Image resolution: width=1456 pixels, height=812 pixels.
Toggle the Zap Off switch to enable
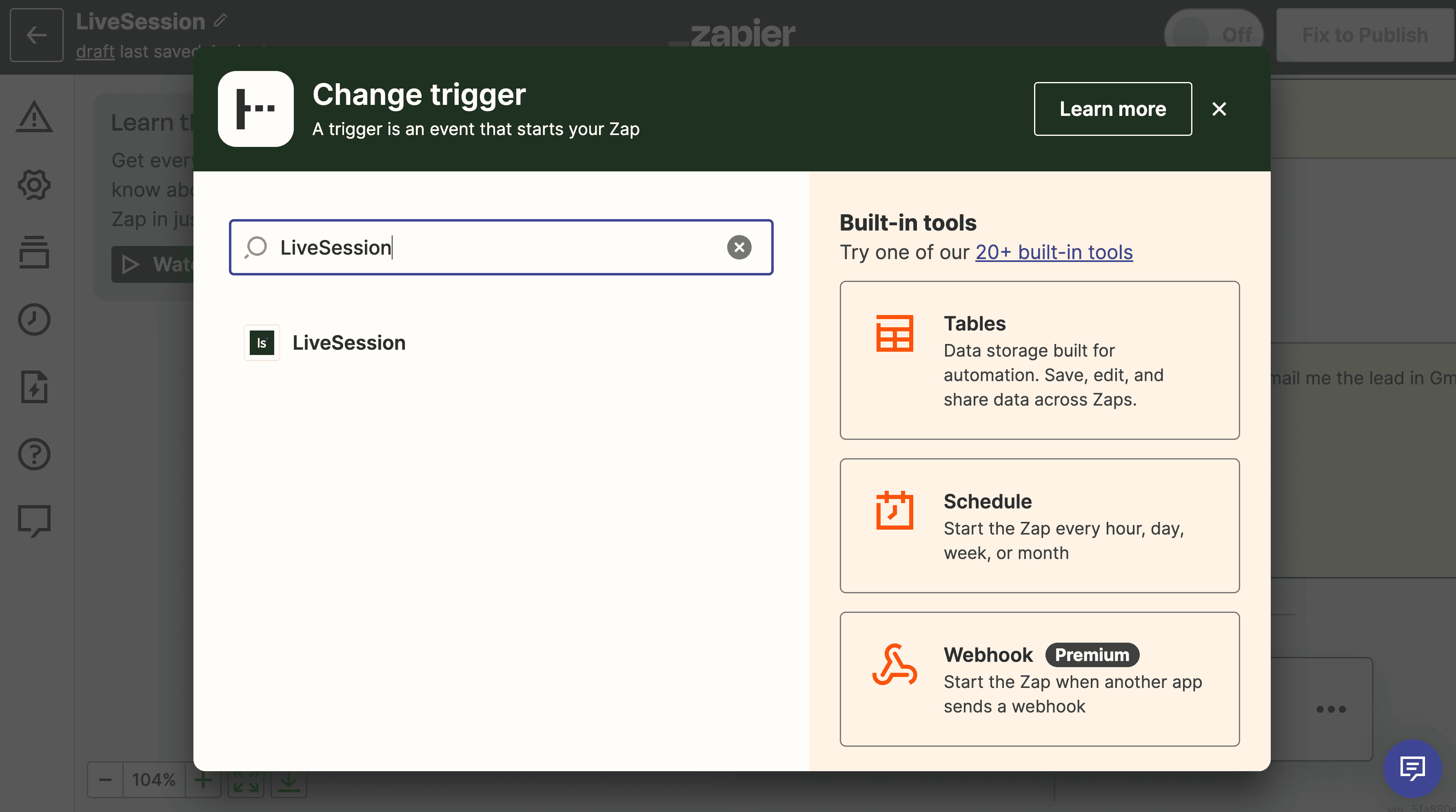coord(1216,34)
